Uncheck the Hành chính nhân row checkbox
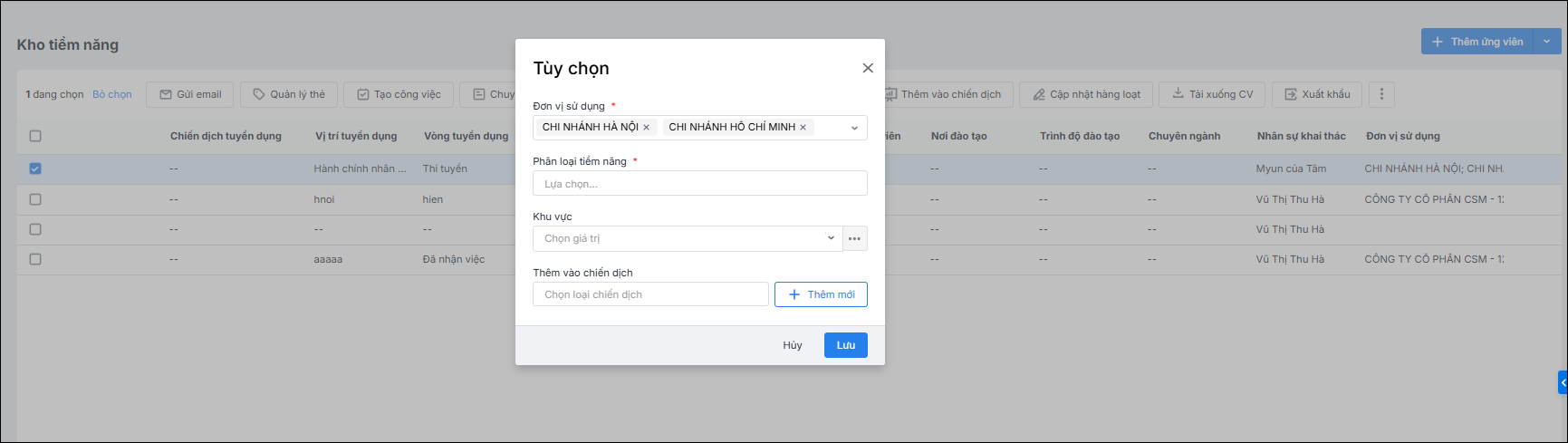 point(35,169)
